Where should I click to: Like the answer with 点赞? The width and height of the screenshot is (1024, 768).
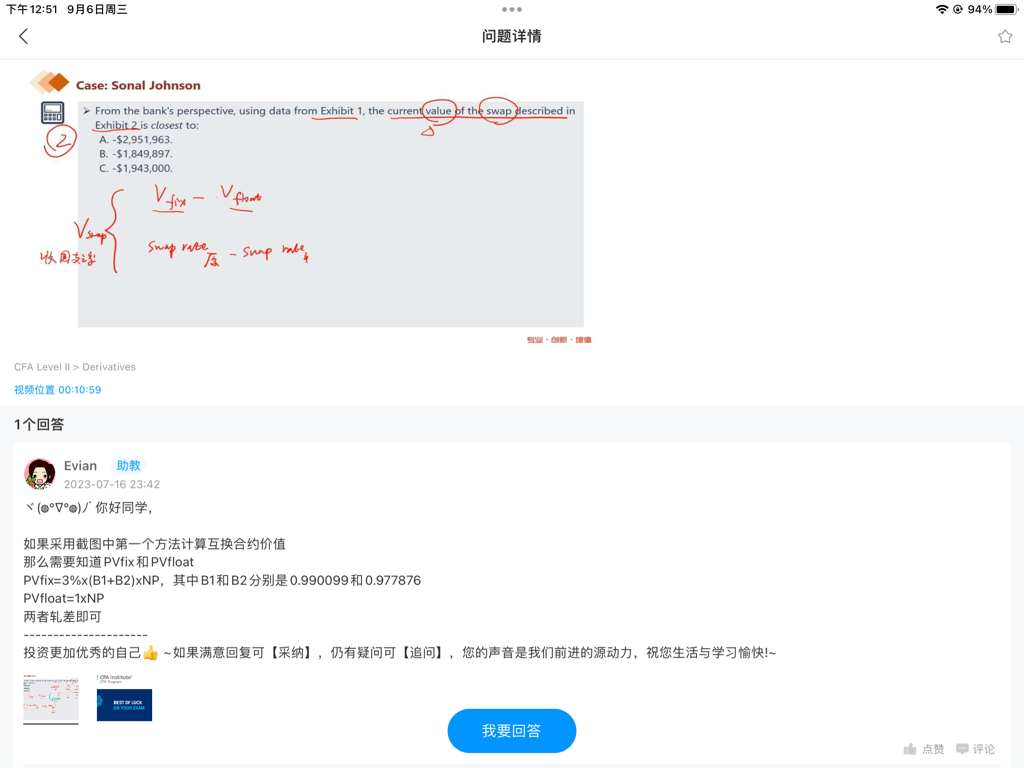(x=923, y=749)
